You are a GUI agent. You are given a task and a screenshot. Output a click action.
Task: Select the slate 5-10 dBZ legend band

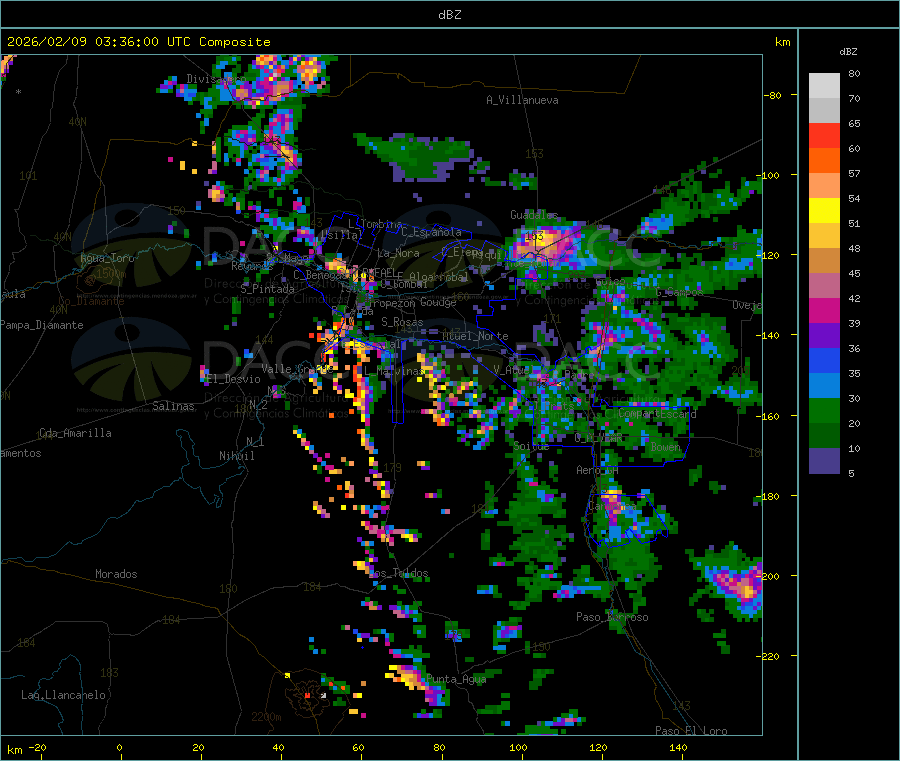(824, 461)
